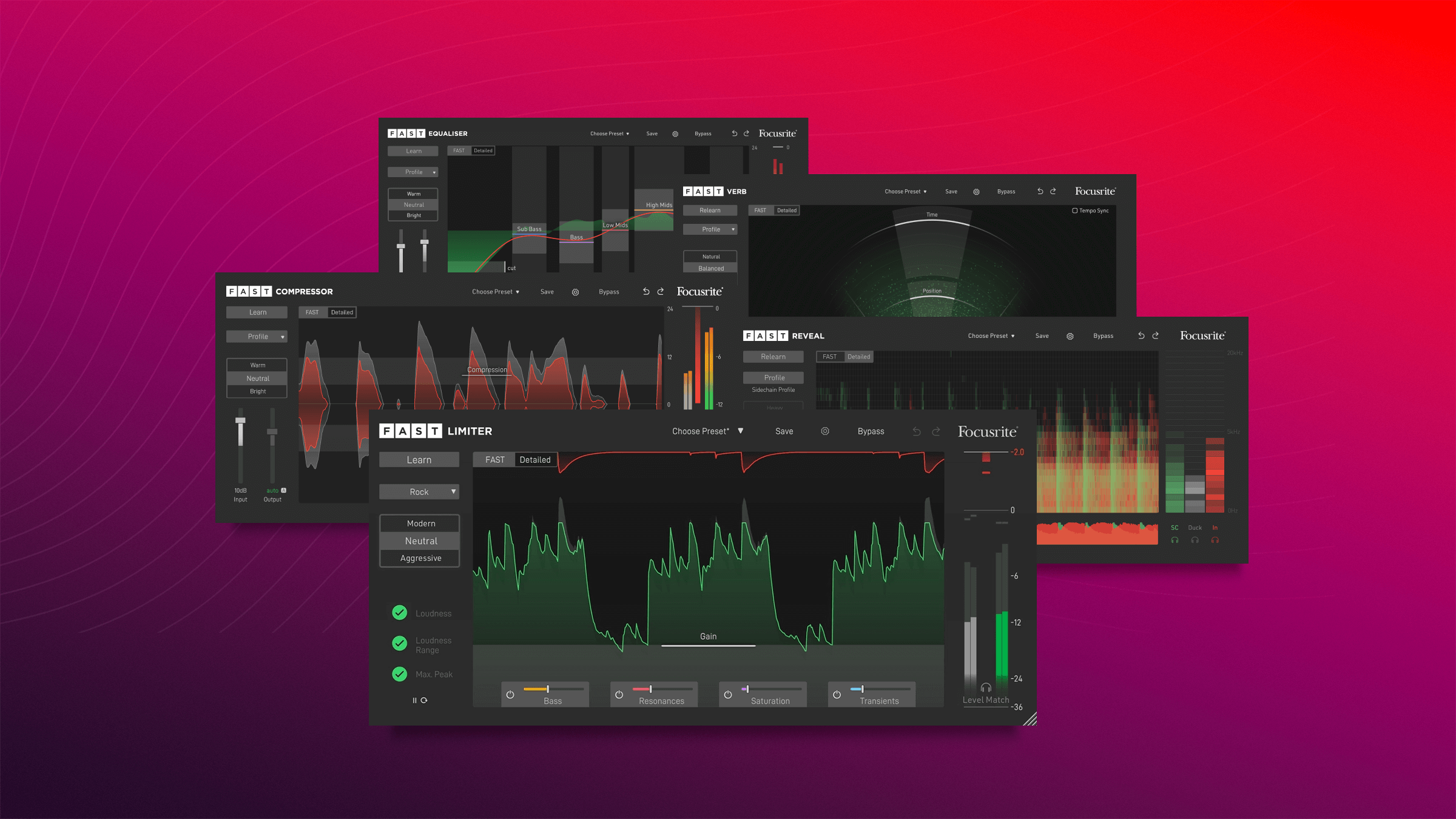Click the pause icon near Max. Peak in FAST Limiter
Viewport: 1456px width, 819px height.
(x=414, y=699)
